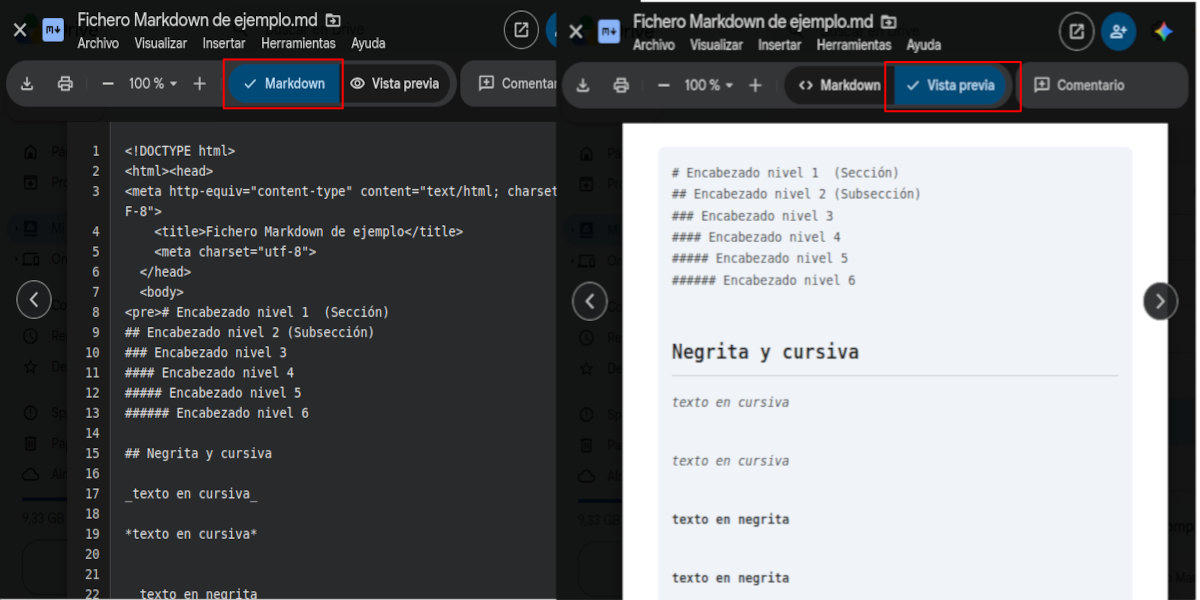The width and height of the screenshot is (1200, 600).
Task: Download file in the left-hand window
Action: (x=27, y=84)
